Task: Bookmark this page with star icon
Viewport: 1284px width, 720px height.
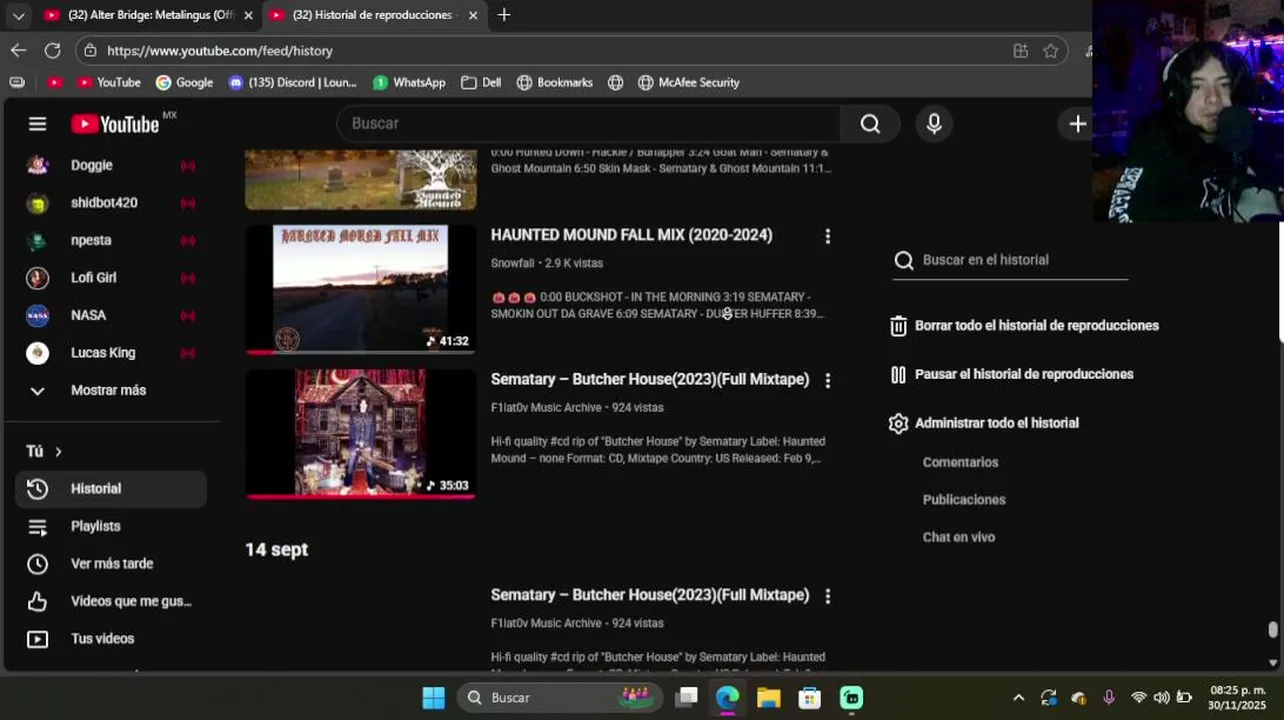Action: 1051,50
